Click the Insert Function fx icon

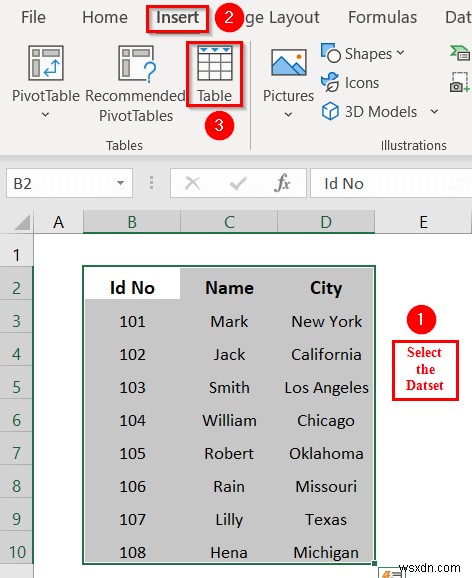click(282, 183)
